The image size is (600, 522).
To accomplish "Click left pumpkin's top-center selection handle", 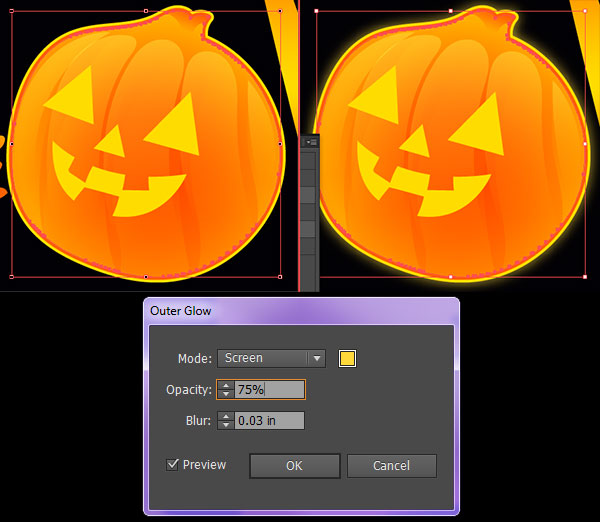I will pyautogui.click(x=146, y=11).
